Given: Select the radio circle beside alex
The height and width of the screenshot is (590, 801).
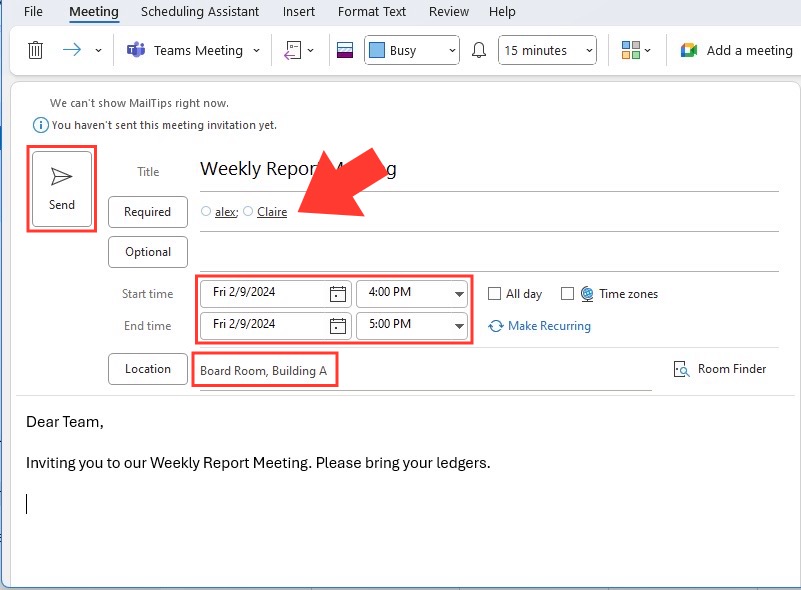Looking at the screenshot, I should pos(206,211).
